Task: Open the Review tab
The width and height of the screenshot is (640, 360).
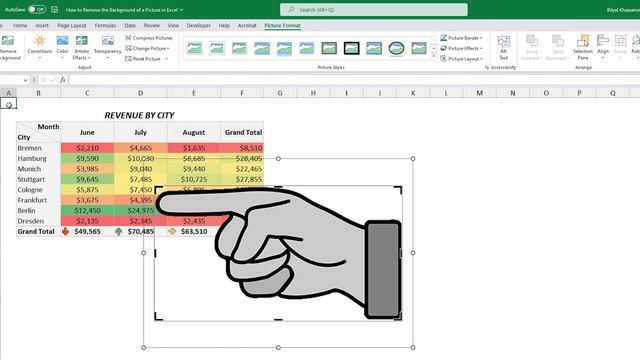Action: (152, 25)
